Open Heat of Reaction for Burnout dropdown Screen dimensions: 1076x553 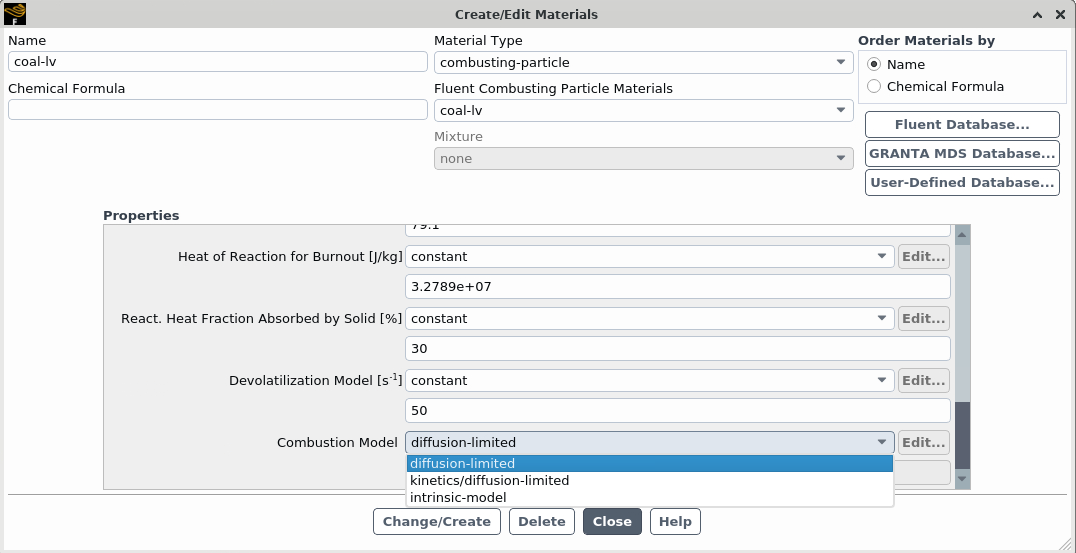click(649, 256)
